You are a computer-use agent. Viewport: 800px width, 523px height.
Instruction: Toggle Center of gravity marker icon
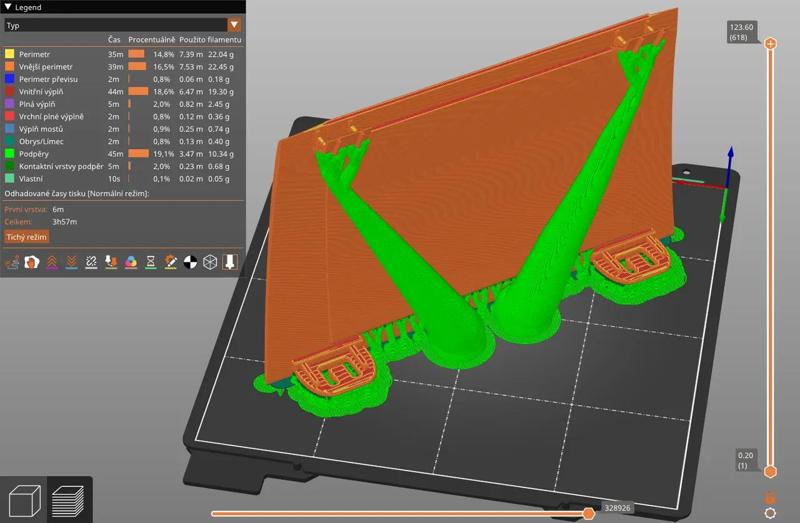pos(190,262)
